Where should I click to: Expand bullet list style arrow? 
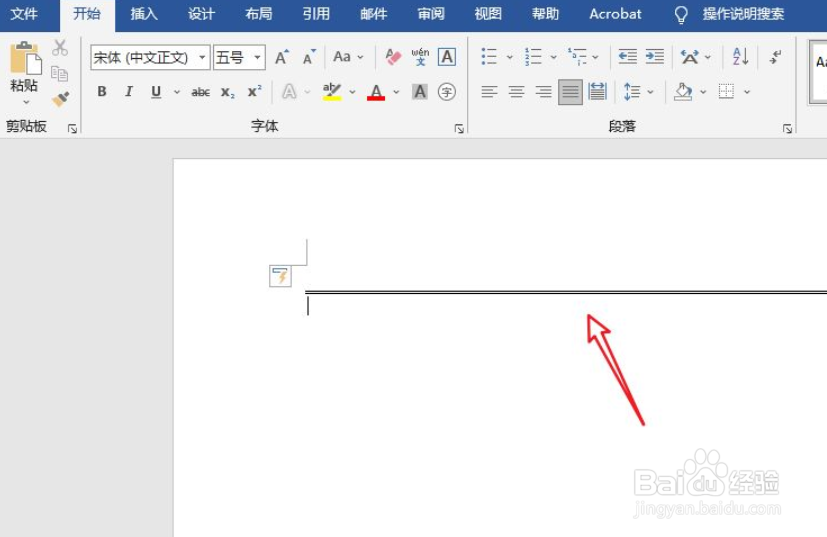pyautogui.click(x=509, y=57)
